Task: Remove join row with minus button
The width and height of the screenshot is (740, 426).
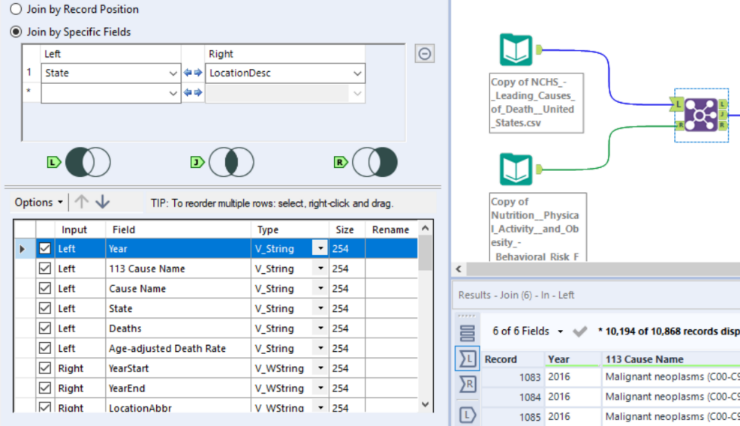Action: point(425,53)
